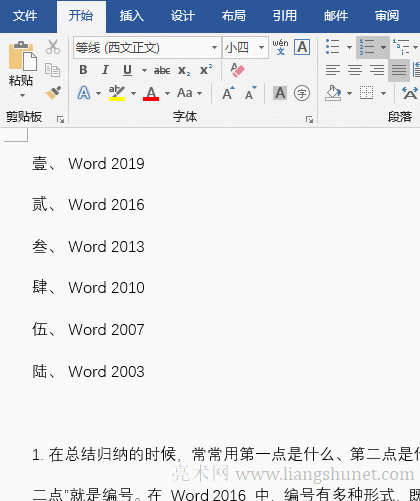The image size is (420, 501).
Task: Open the phonetic guide (wén) tool
Action: [280, 47]
